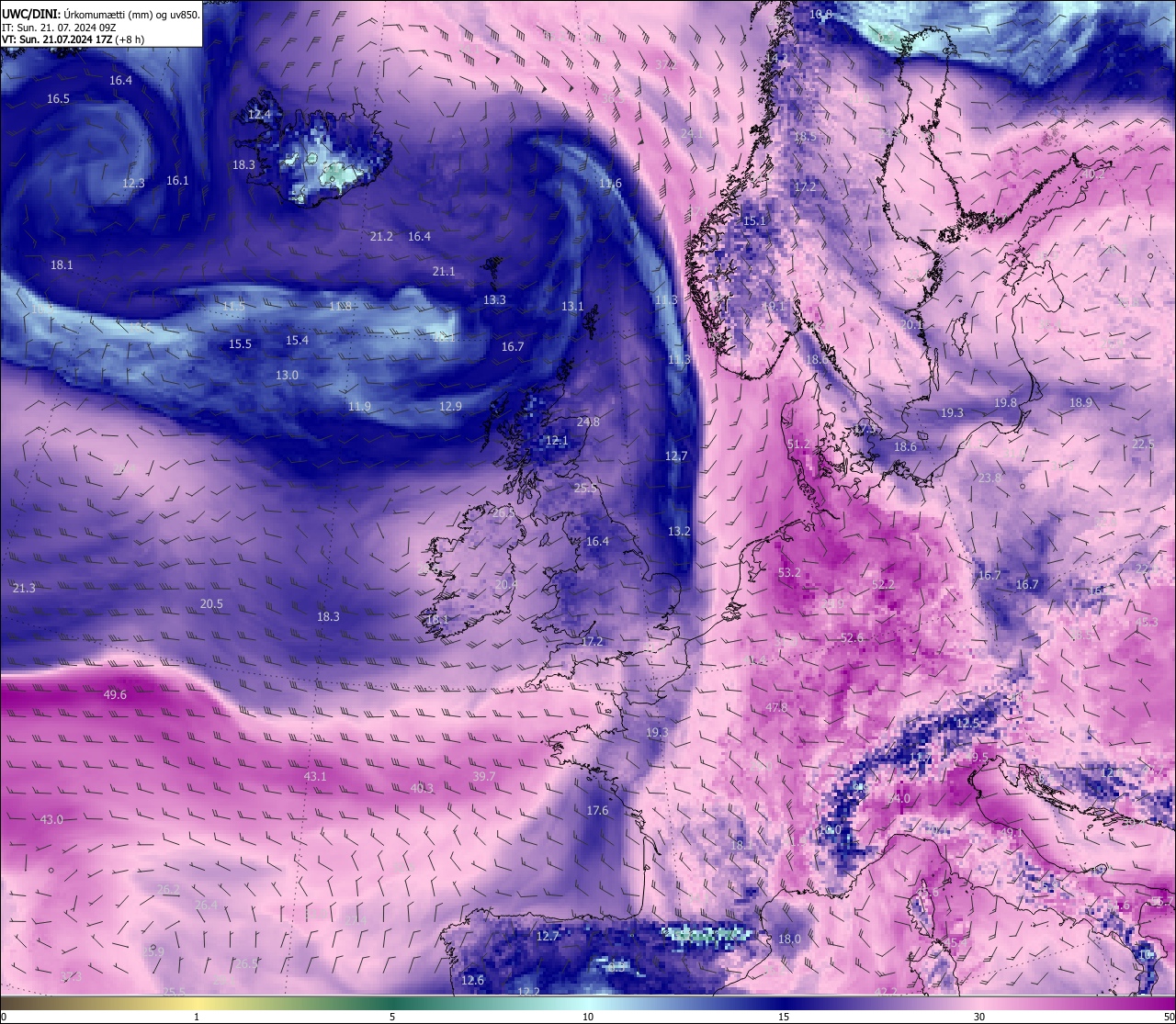Click the 12.9 value label

tap(450, 406)
